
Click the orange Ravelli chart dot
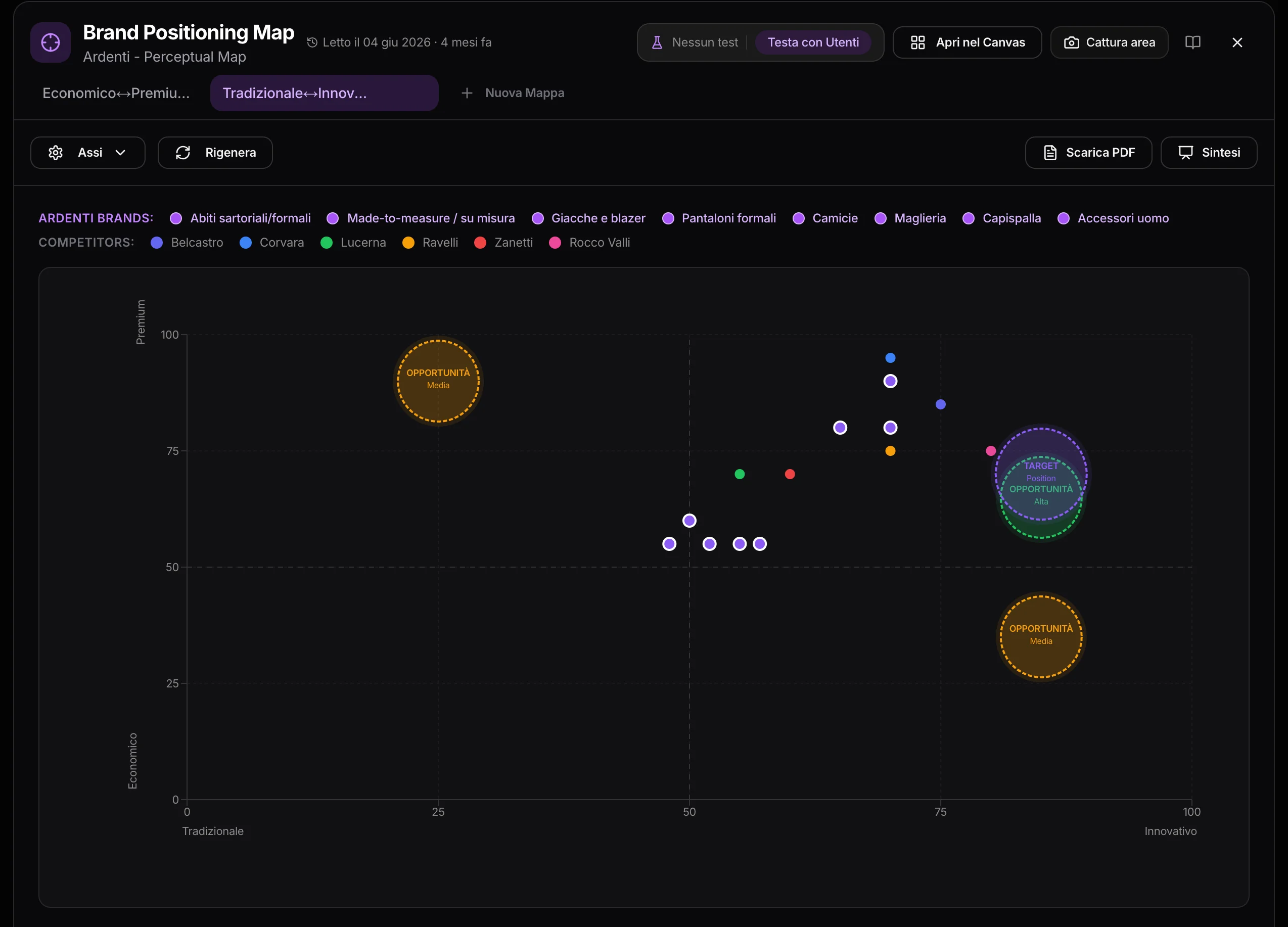(x=890, y=451)
